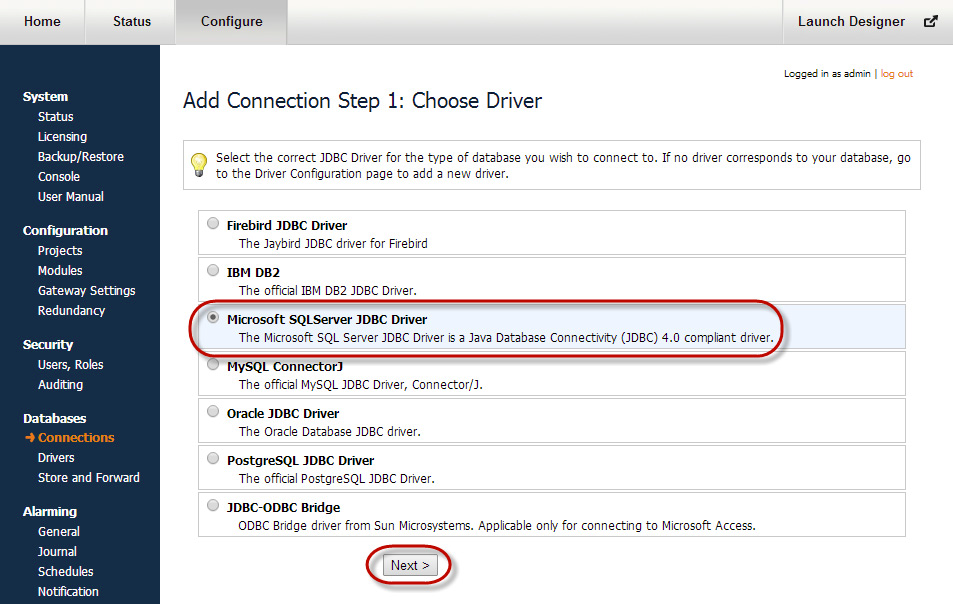Select the JDBC-ODBC Bridge radio button

coord(213,505)
